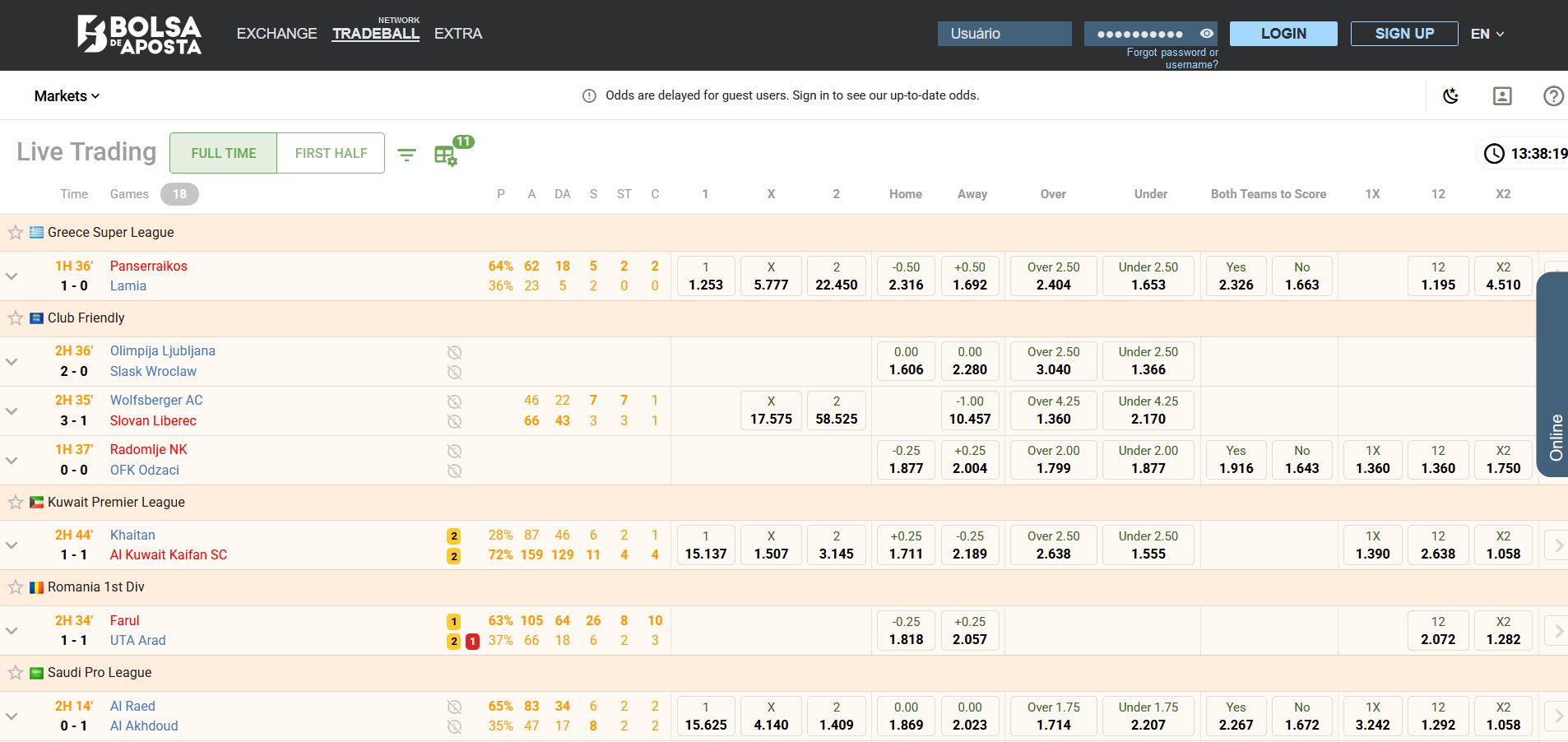This screenshot has width=1568, height=742.
Task: Open the filter lines icon
Action: (406, 155)
